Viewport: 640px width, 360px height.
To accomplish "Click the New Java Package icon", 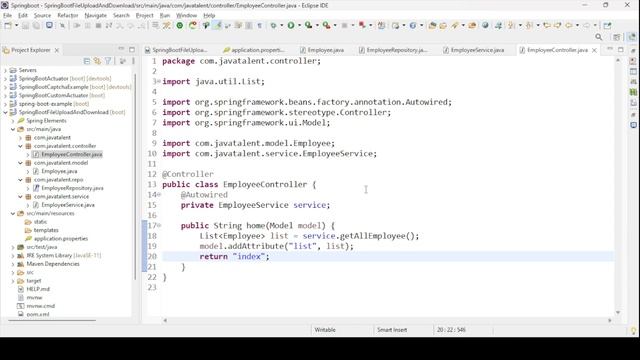I will (x=395, y=25).
